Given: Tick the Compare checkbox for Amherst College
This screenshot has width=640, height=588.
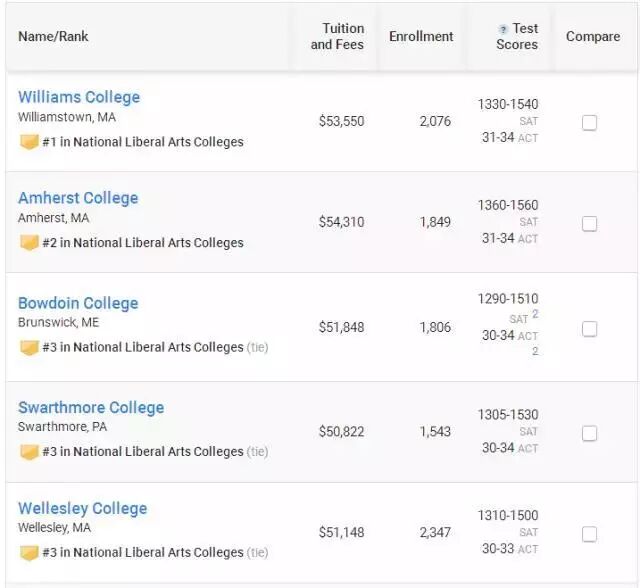Looking at the screenshot, I should [590, 223].
